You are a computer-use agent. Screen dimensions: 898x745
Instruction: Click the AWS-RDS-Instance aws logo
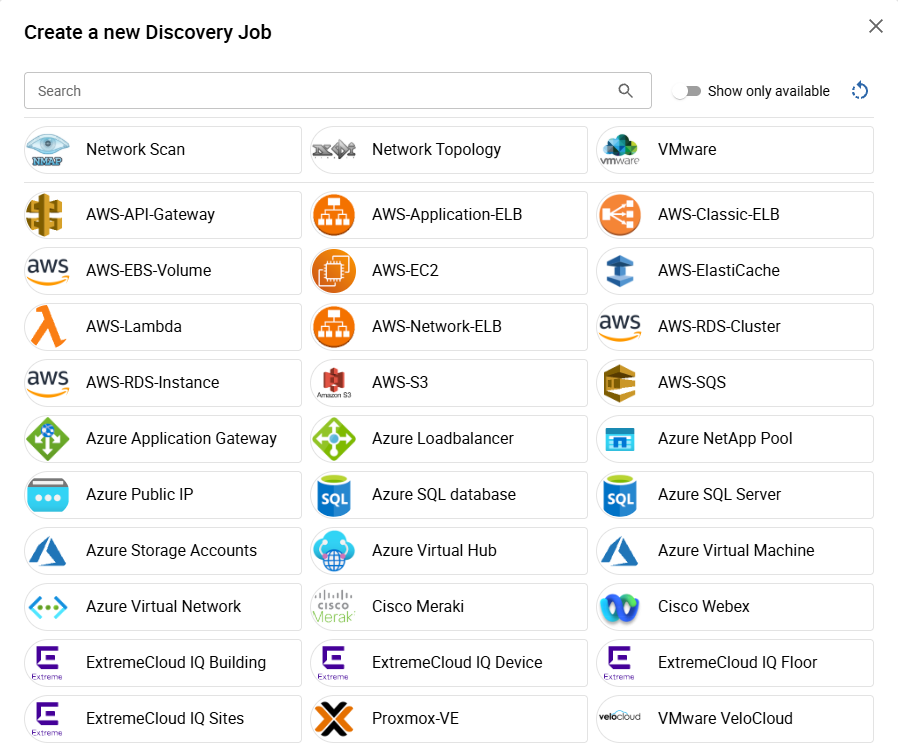click(48, 383)
